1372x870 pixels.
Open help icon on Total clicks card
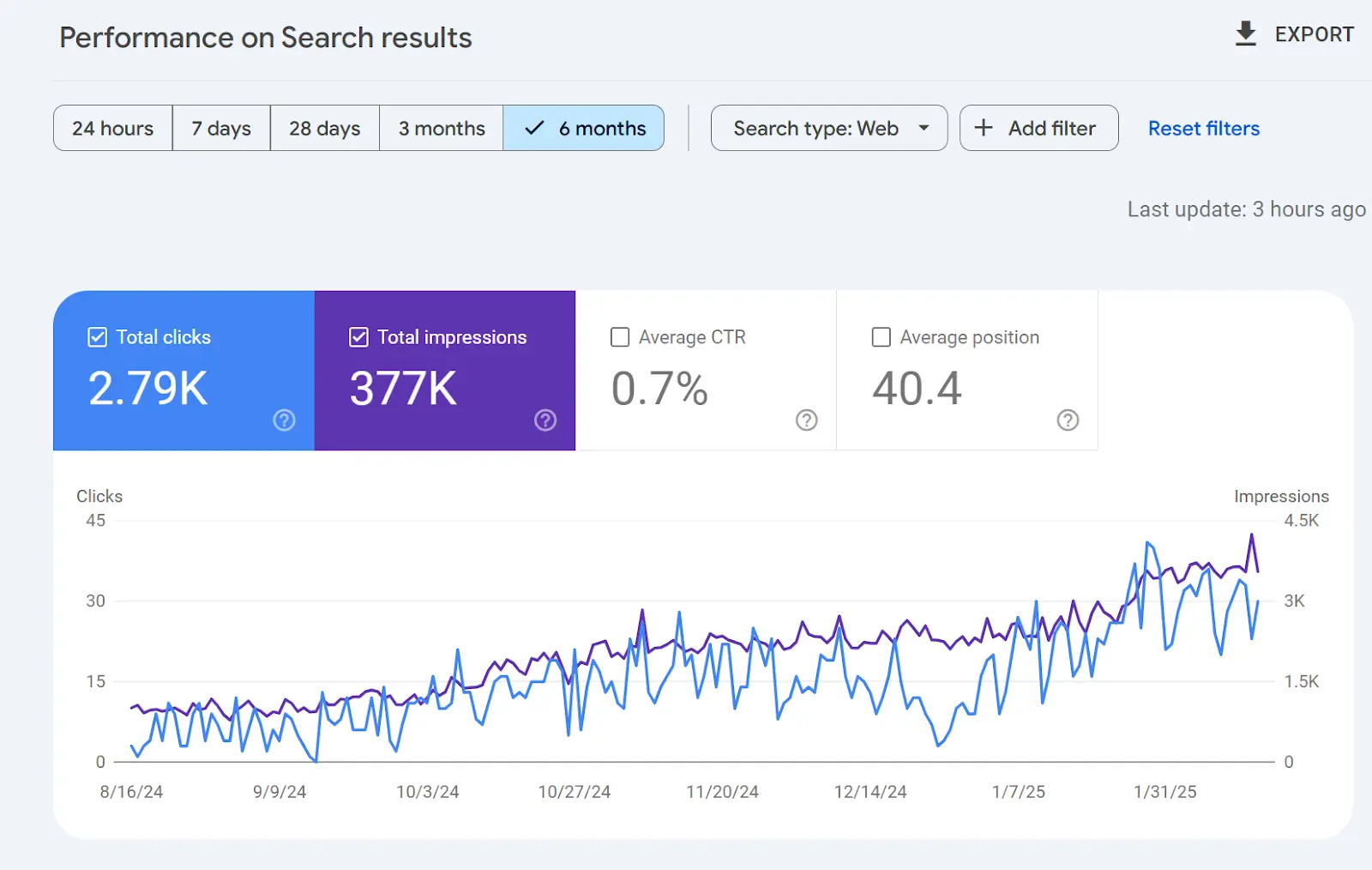click(x=284, y=420)
